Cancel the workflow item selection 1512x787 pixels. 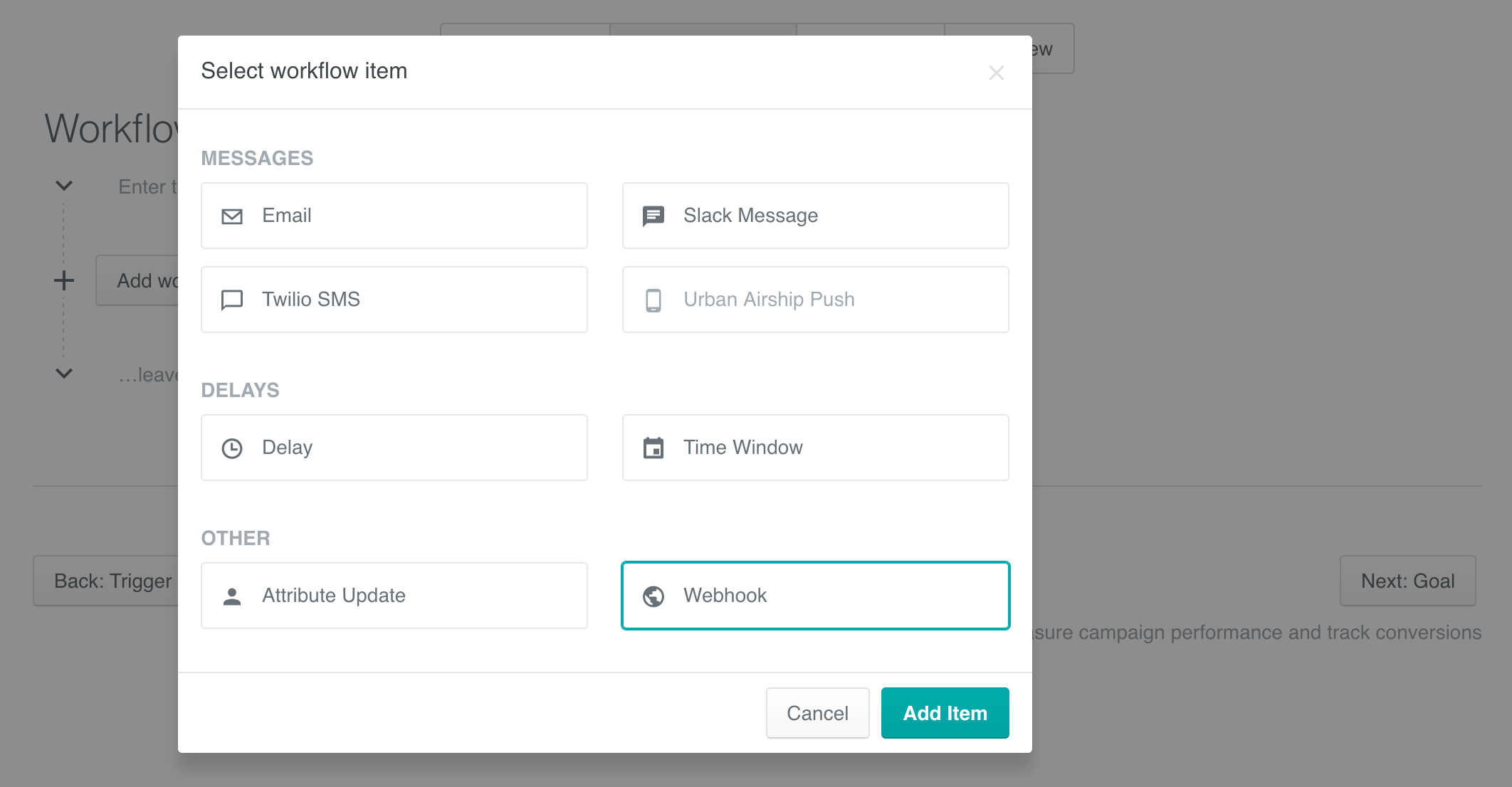click(817, 713)
